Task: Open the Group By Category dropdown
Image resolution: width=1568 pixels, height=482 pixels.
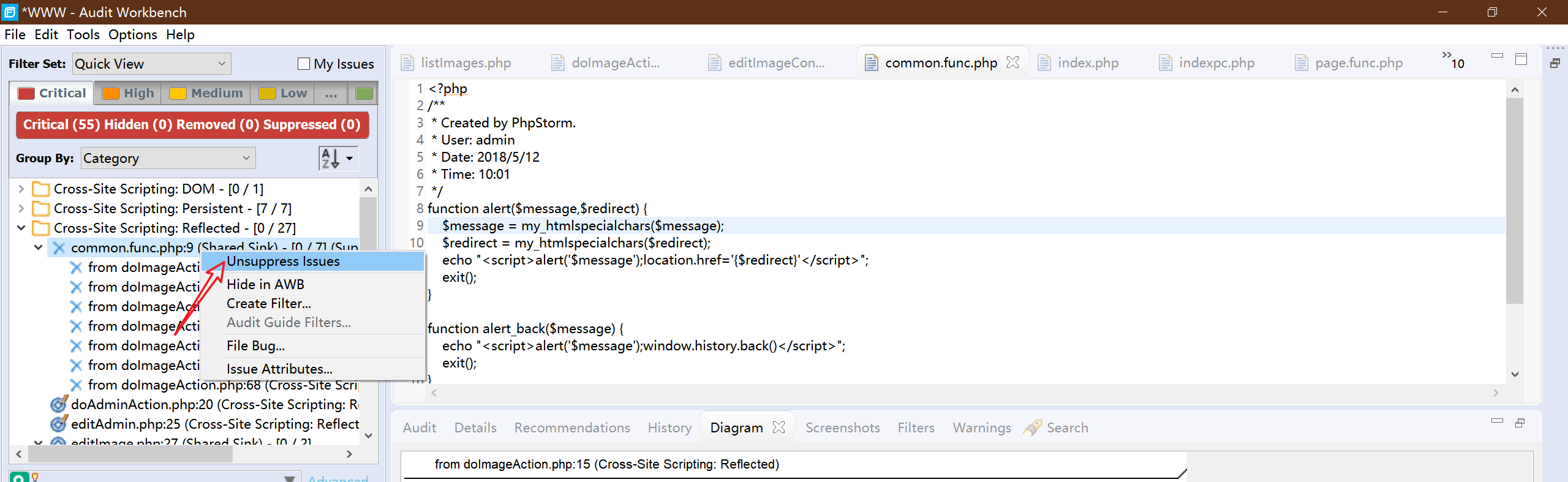Action: tap(168, 158)
